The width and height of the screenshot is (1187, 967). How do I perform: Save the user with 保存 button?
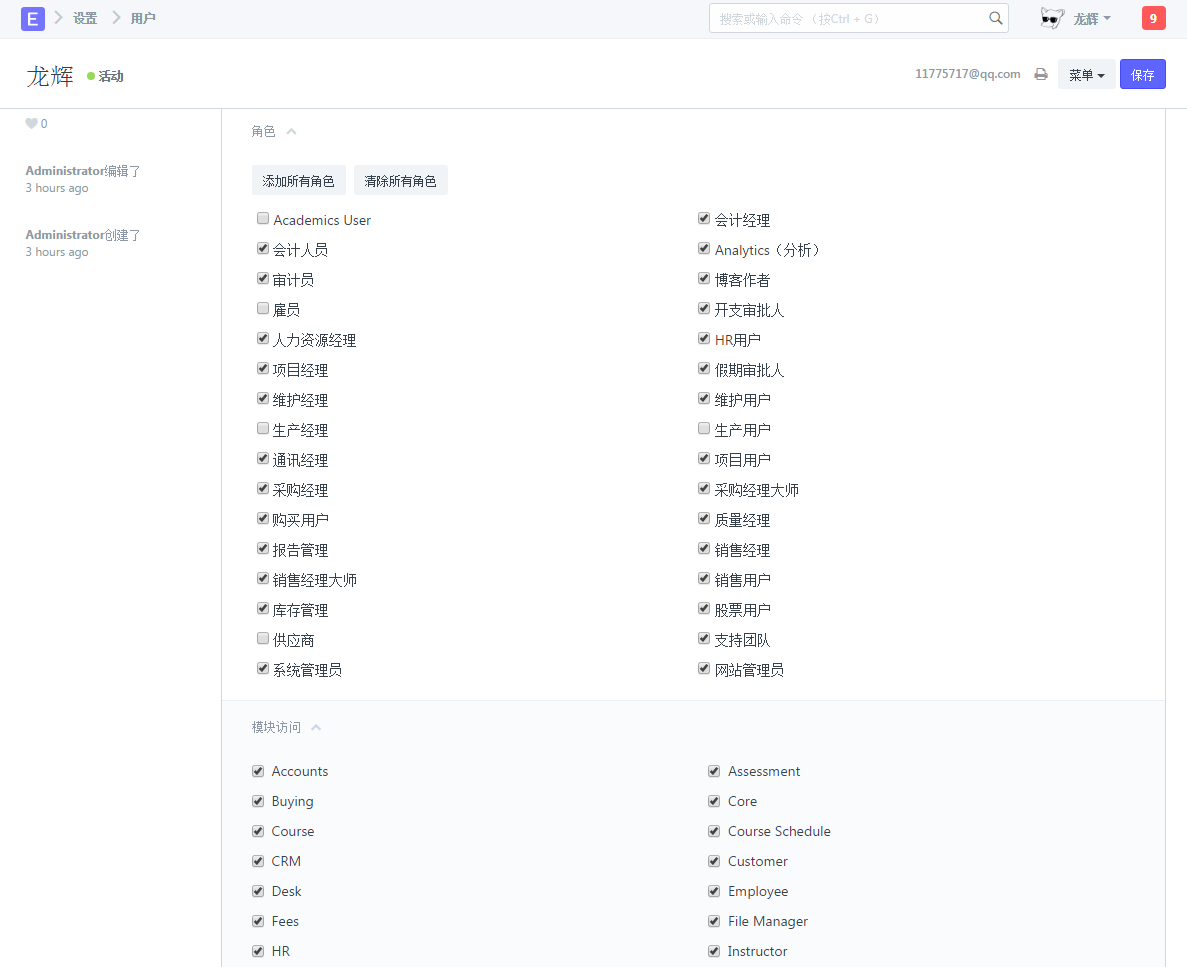(1142, 75)
